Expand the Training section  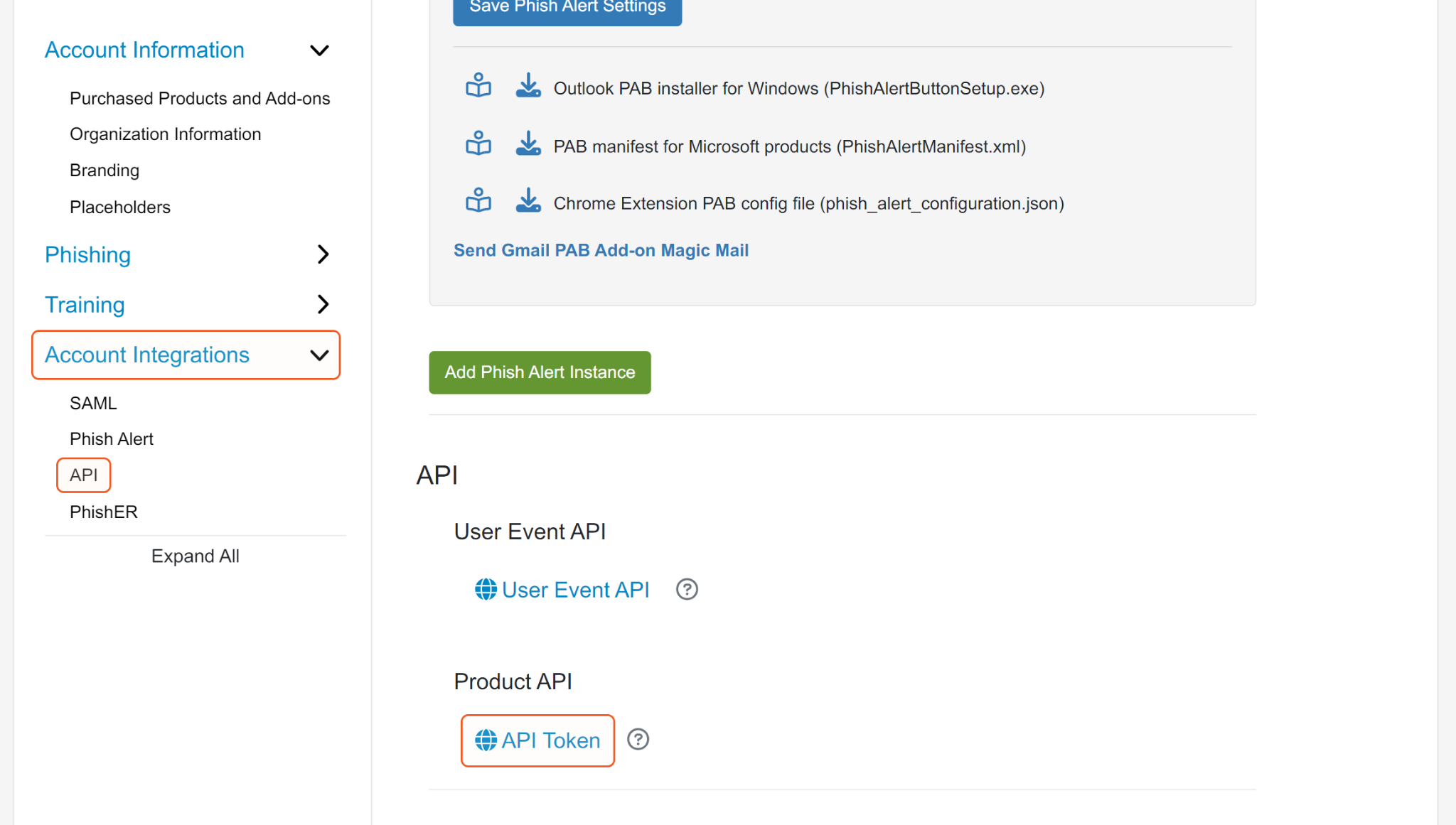point(323,304)
